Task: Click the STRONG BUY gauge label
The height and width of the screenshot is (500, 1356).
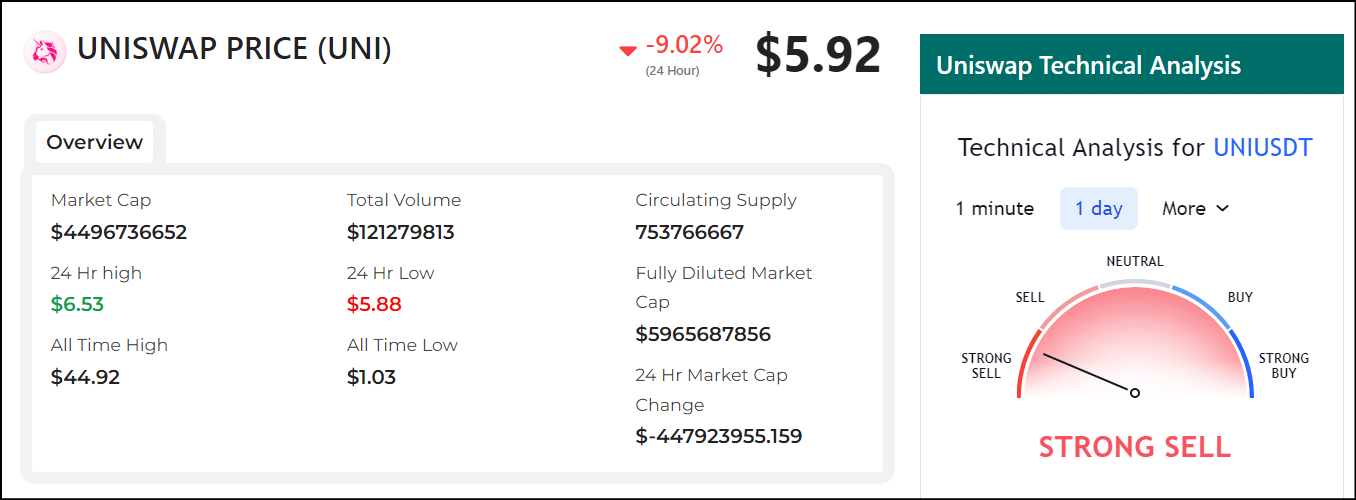Action: (1284, 365)
